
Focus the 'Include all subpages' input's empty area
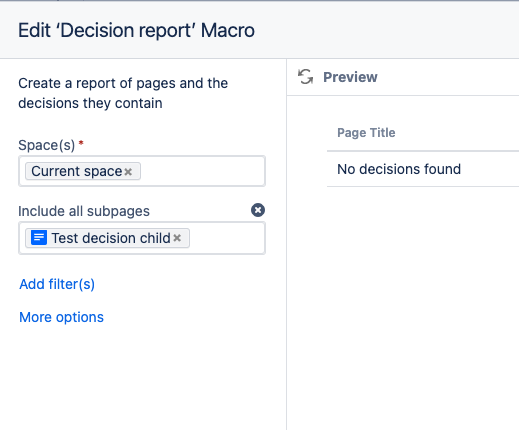(x=227, y=238)
